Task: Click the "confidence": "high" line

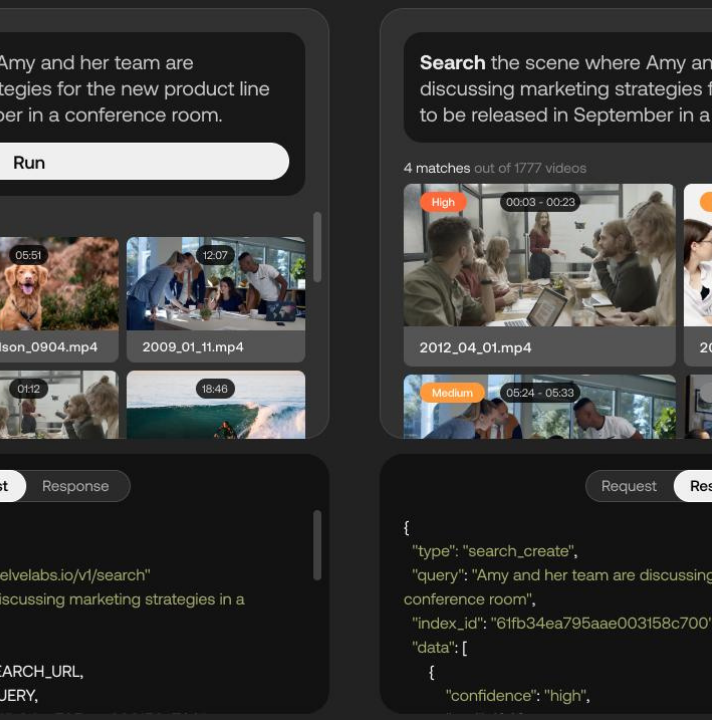Action: (x=518, y=696)
